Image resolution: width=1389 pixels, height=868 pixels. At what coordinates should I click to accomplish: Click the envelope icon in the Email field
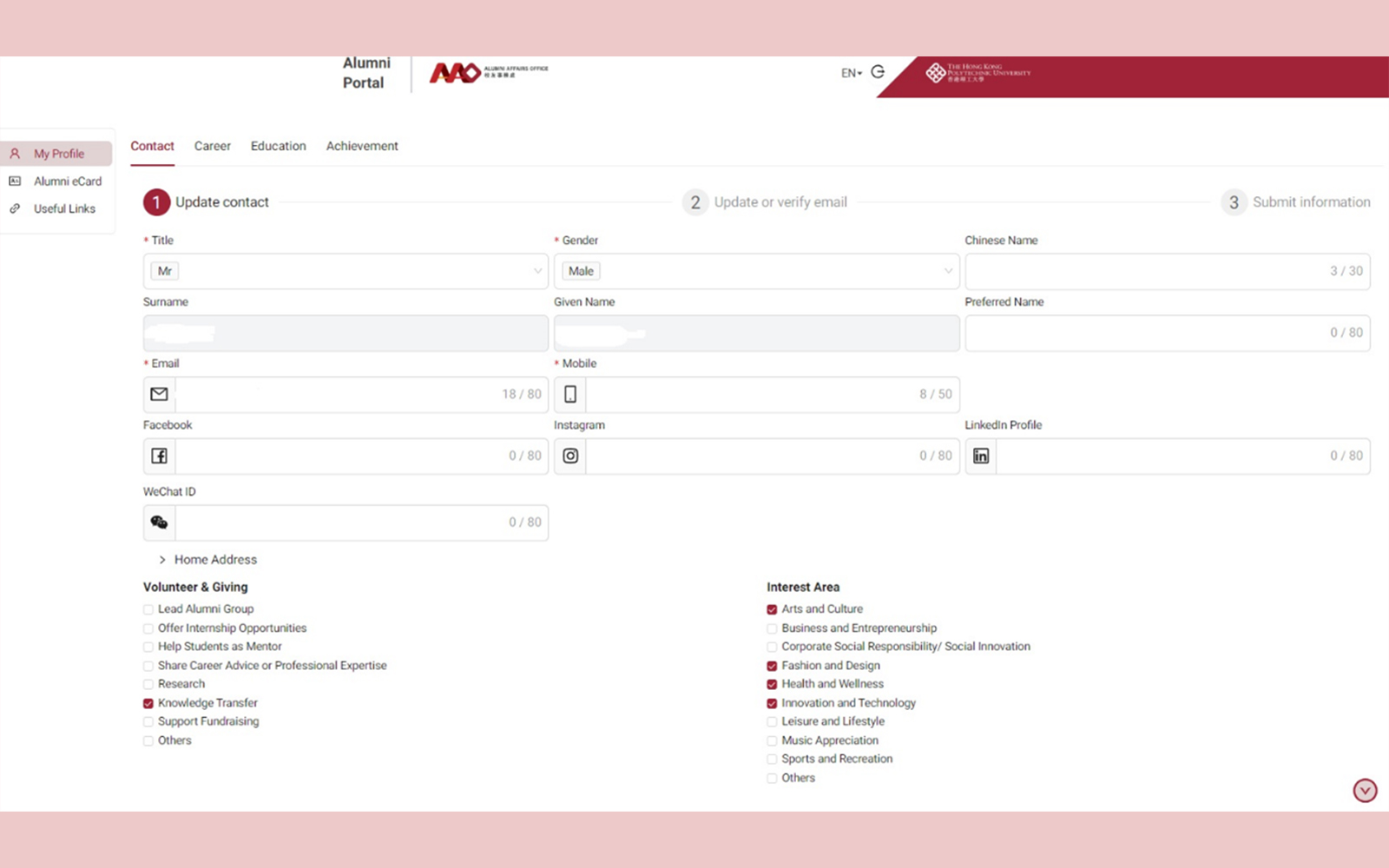click(160, 394)
